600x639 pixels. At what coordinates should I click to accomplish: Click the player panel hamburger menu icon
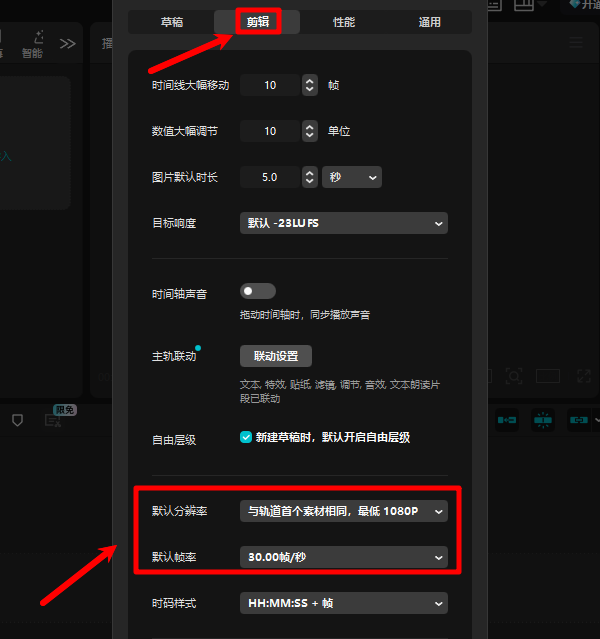click(x=575, y=43)
